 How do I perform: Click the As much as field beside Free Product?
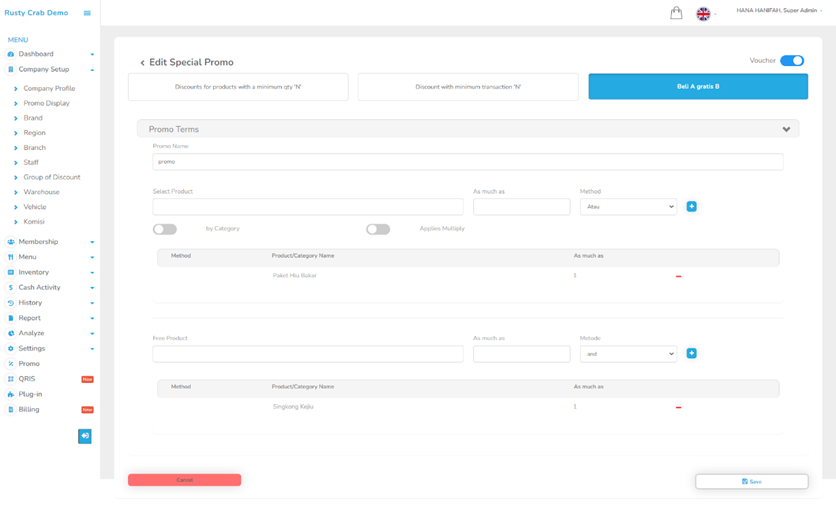click(x=521, y=354)
